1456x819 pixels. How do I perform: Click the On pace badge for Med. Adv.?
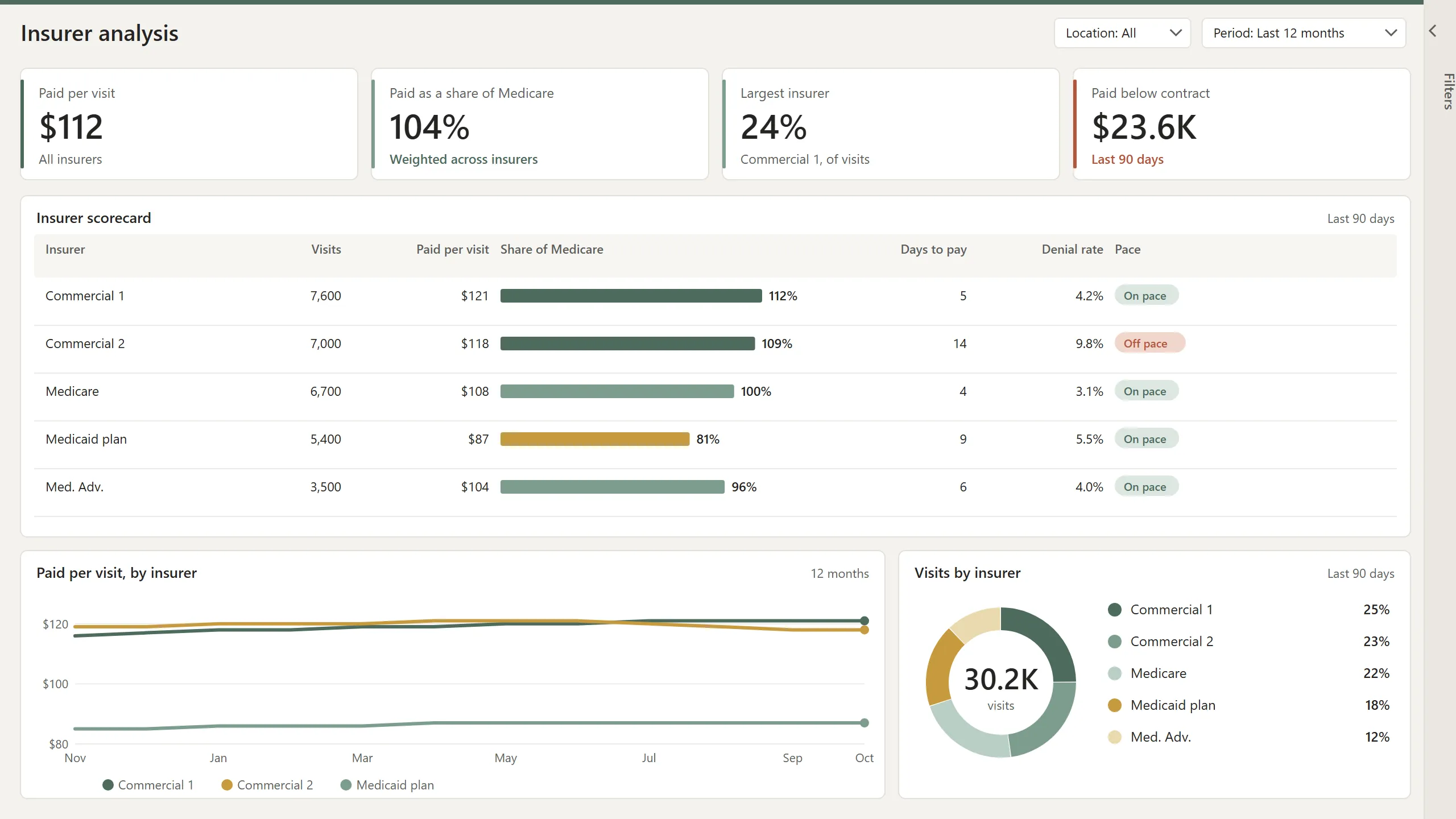[x=1146, y=487]
